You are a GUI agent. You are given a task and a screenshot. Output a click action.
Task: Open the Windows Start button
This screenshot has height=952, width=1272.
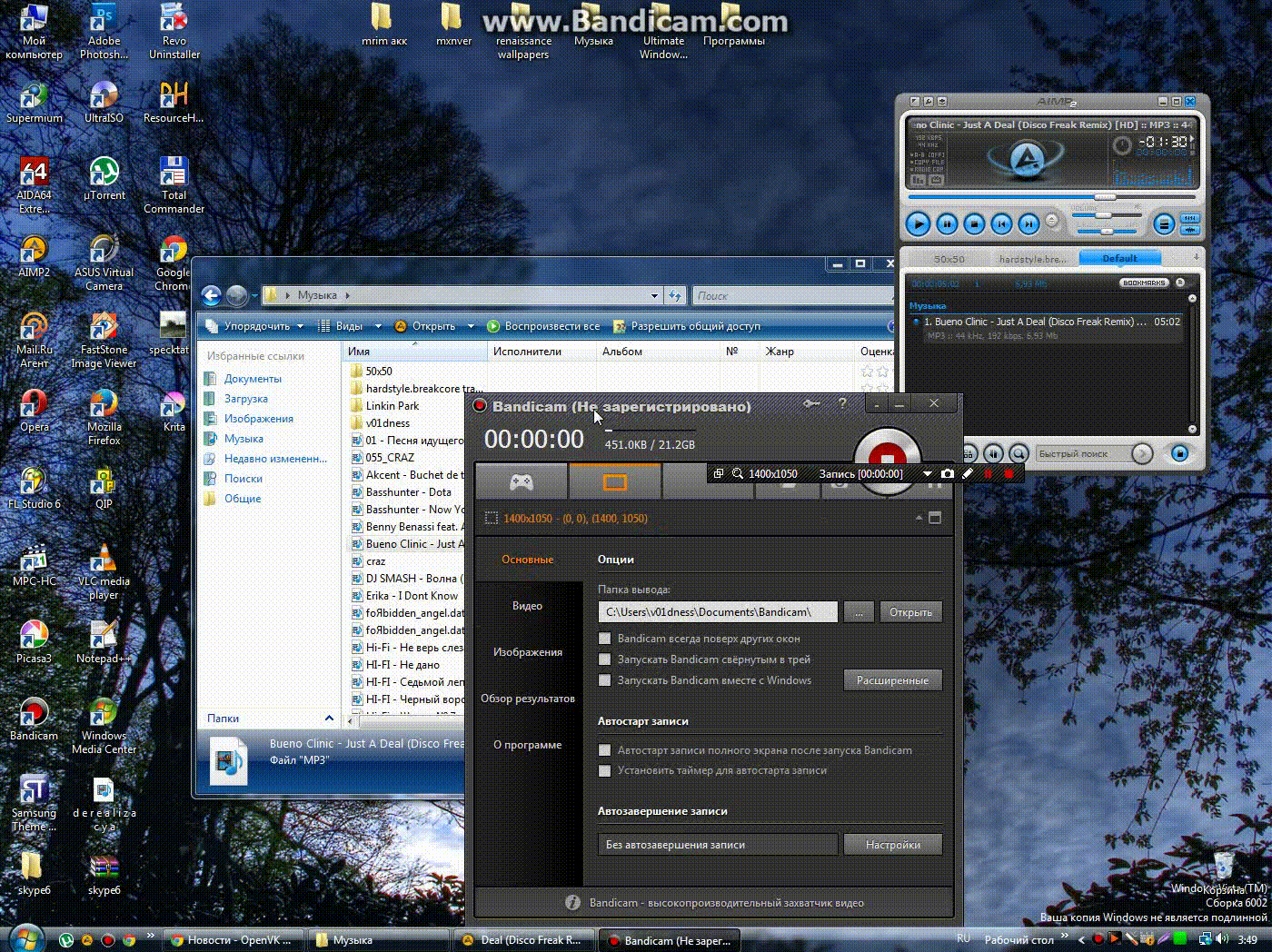click(25, 937)
